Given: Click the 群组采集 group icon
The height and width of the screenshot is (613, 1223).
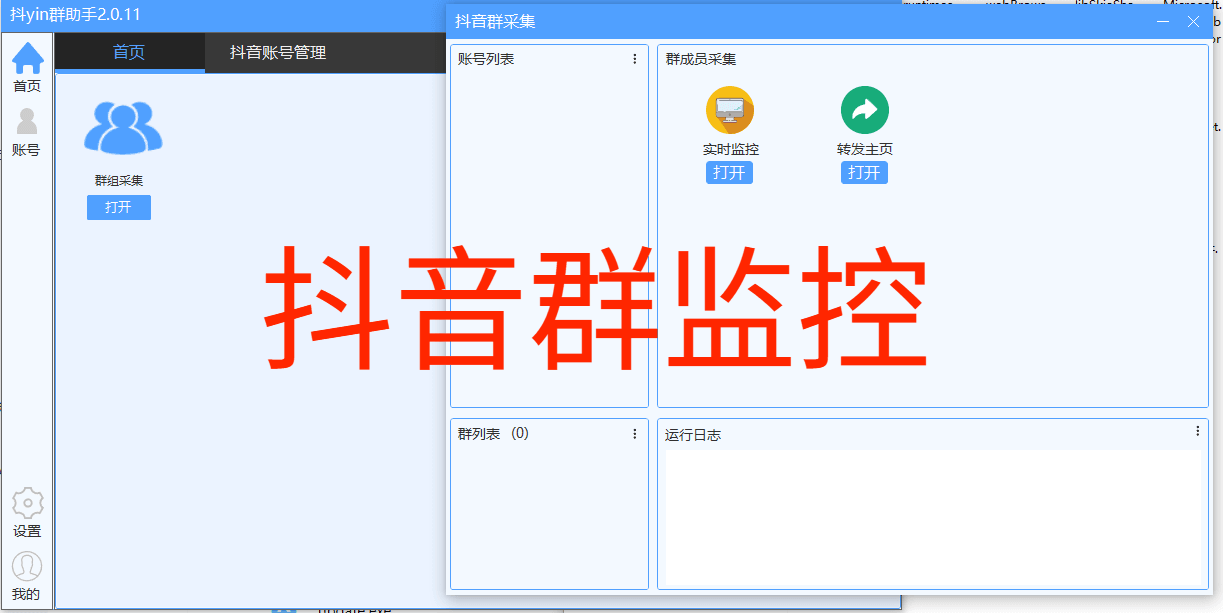Looking at the screenshot, I should tap(123, 127).
